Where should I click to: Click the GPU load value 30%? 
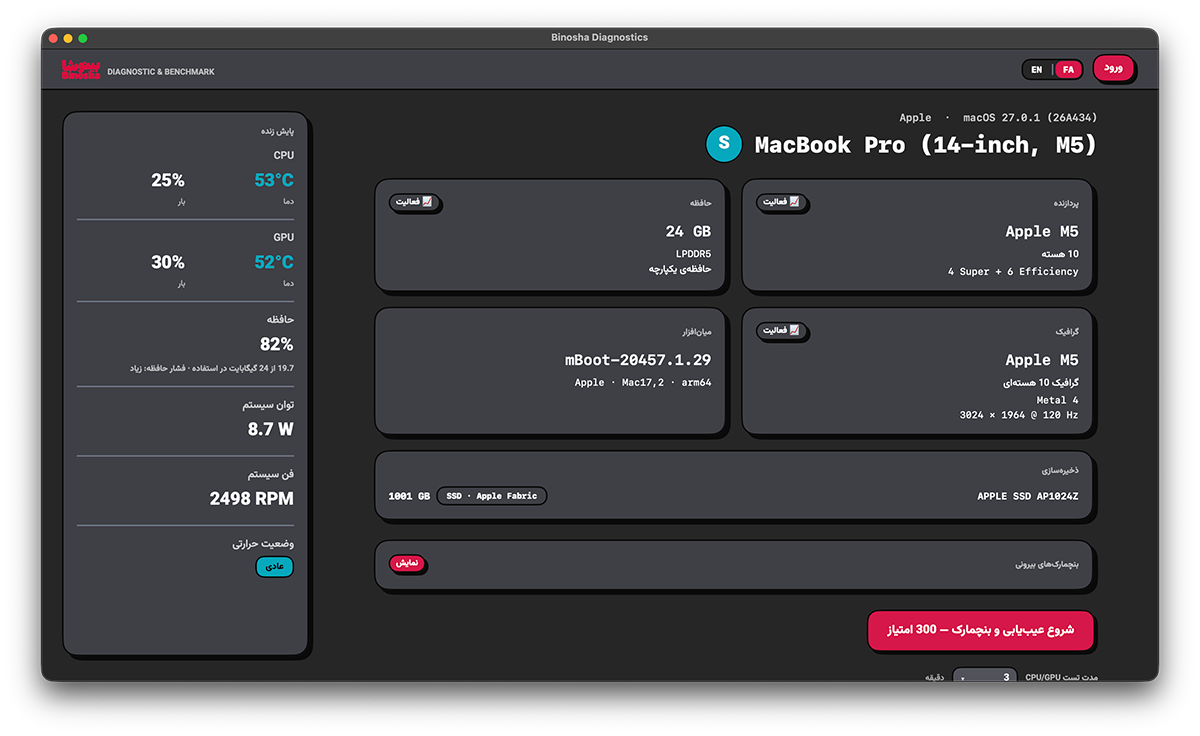[x=168, y=262]
